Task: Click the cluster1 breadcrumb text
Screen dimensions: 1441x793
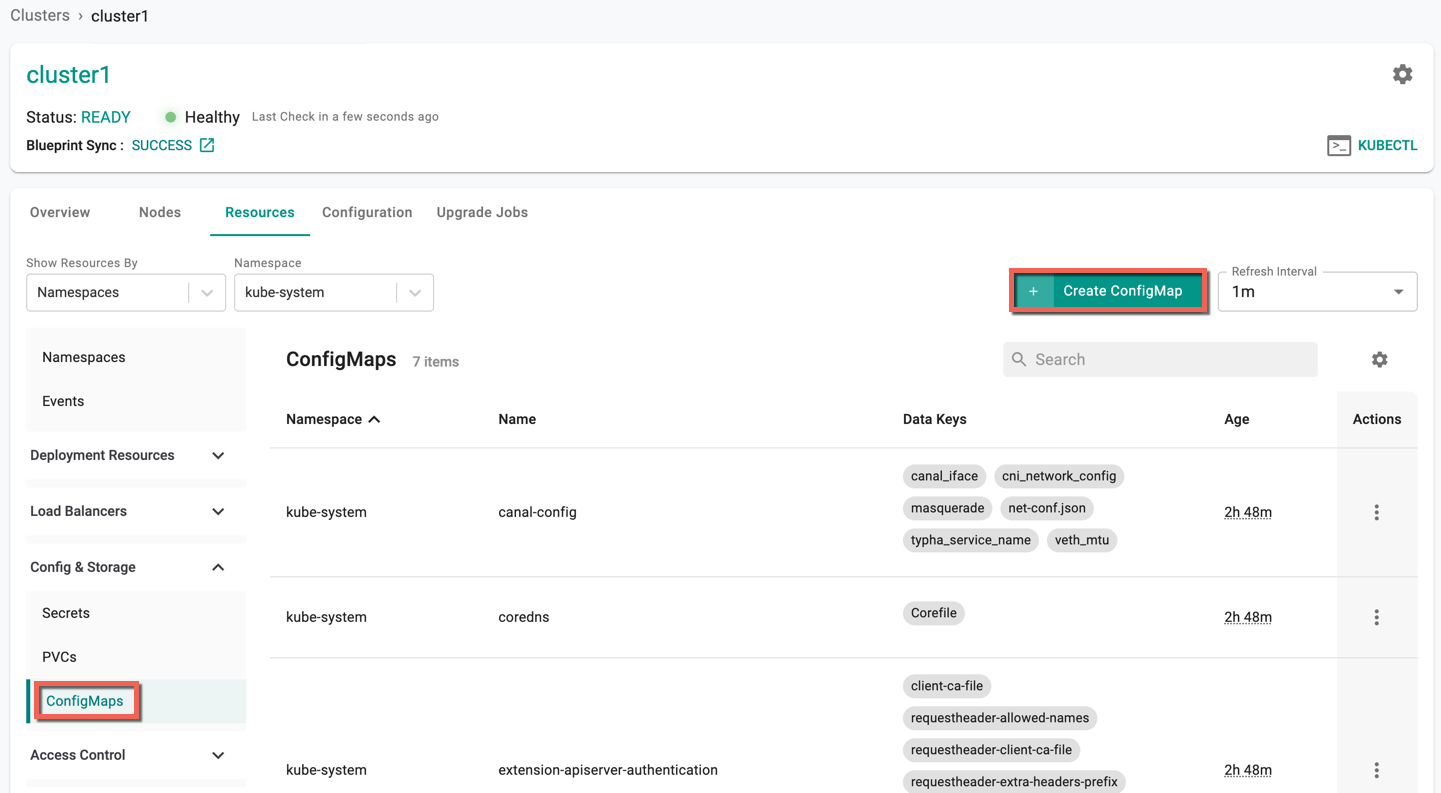Action: point(120,16)
